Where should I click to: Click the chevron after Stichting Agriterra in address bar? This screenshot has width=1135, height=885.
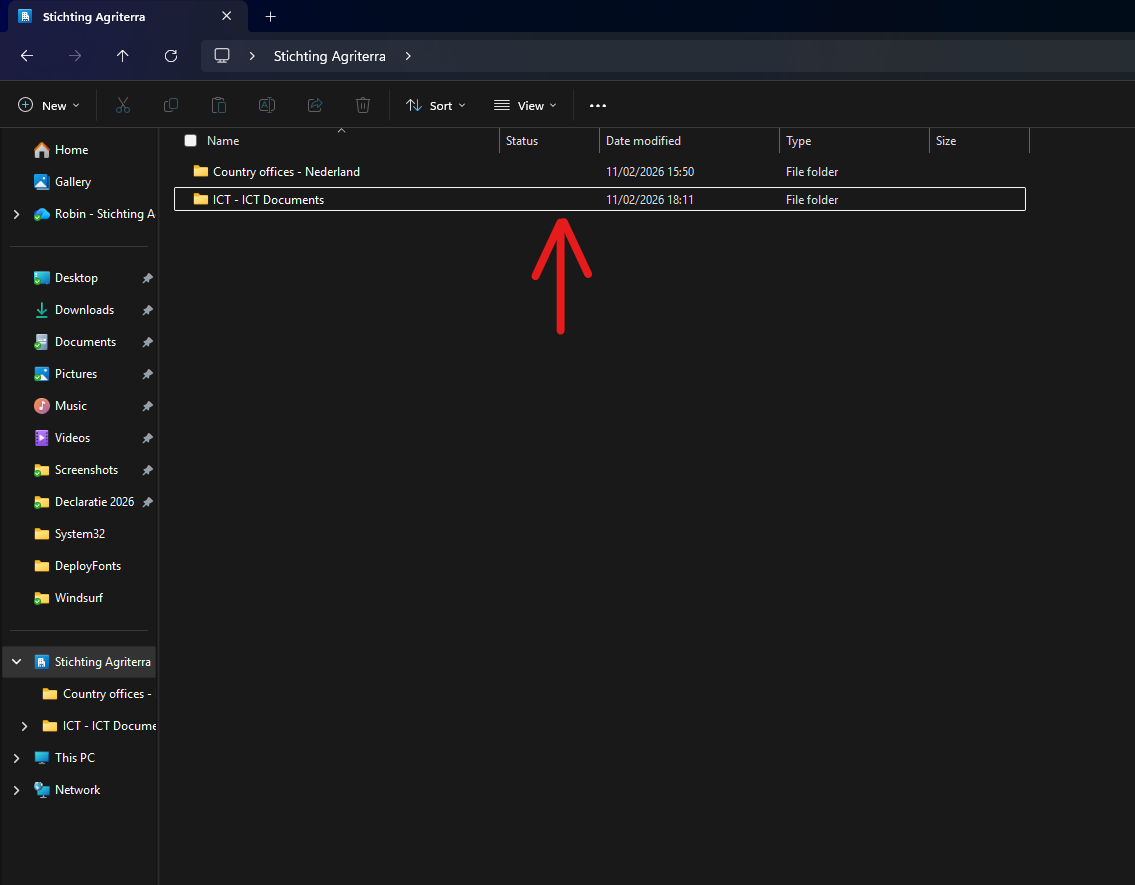pos(408,56)
